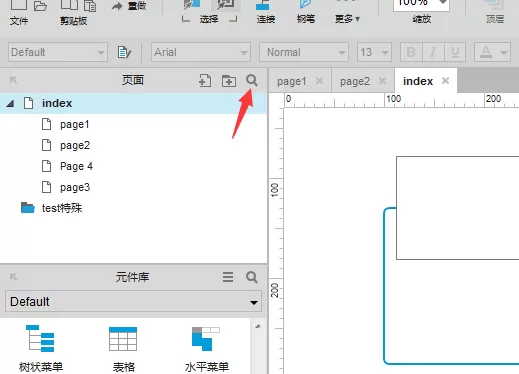Close the index tab

coord(445,80)
